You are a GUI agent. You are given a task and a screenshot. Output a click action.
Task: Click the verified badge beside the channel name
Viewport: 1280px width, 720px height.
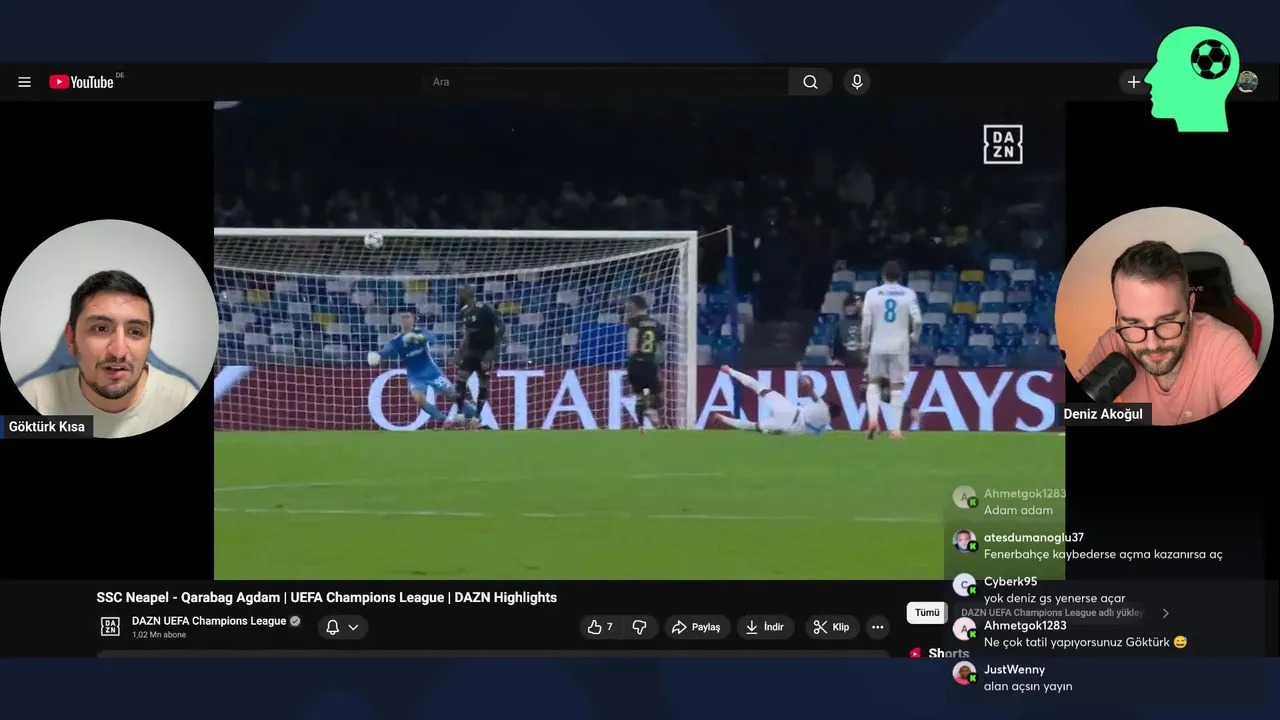pyautogui.click(x=295, y=621)
